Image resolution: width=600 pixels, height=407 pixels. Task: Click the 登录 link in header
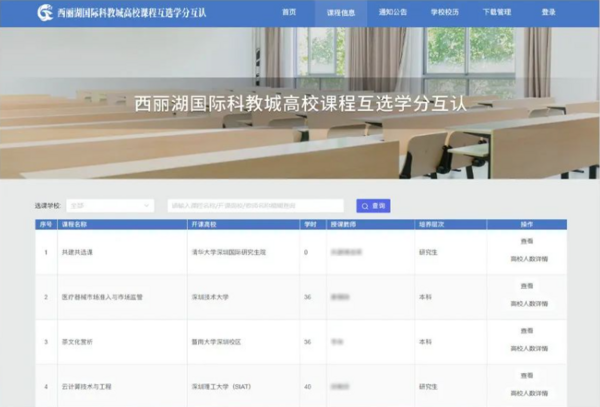548,12
